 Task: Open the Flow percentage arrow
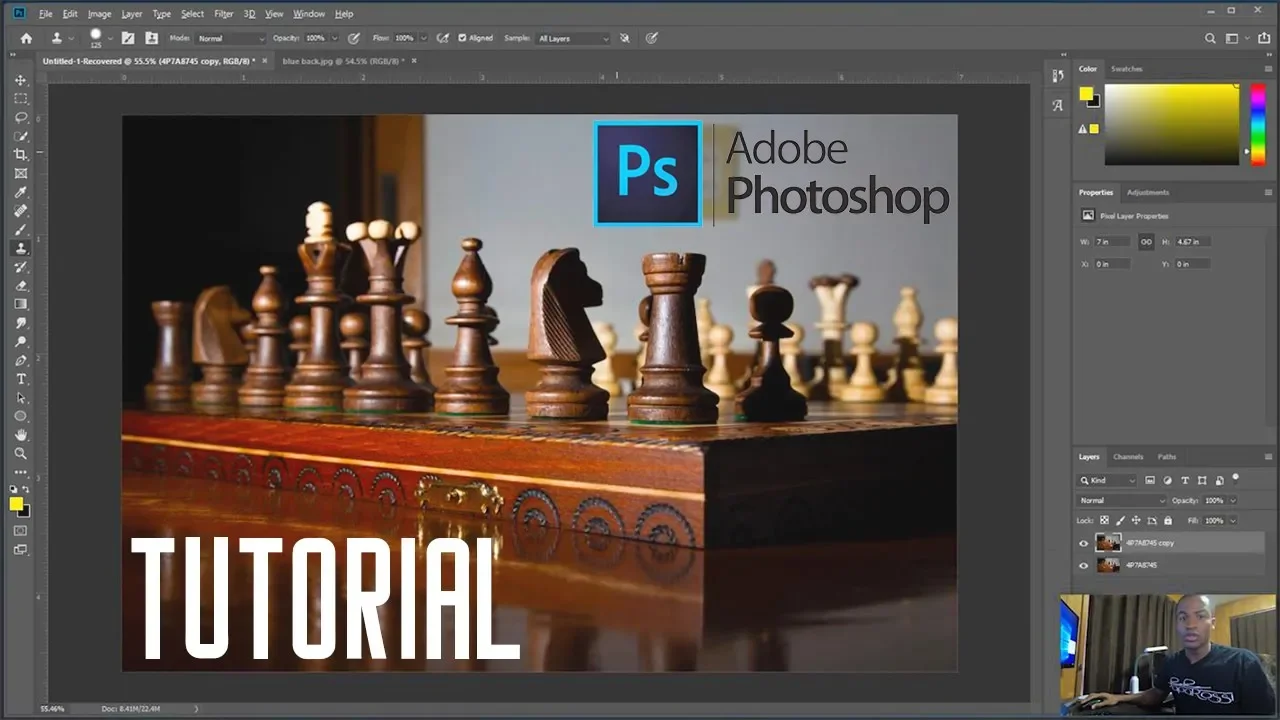(x=423, y=38)
